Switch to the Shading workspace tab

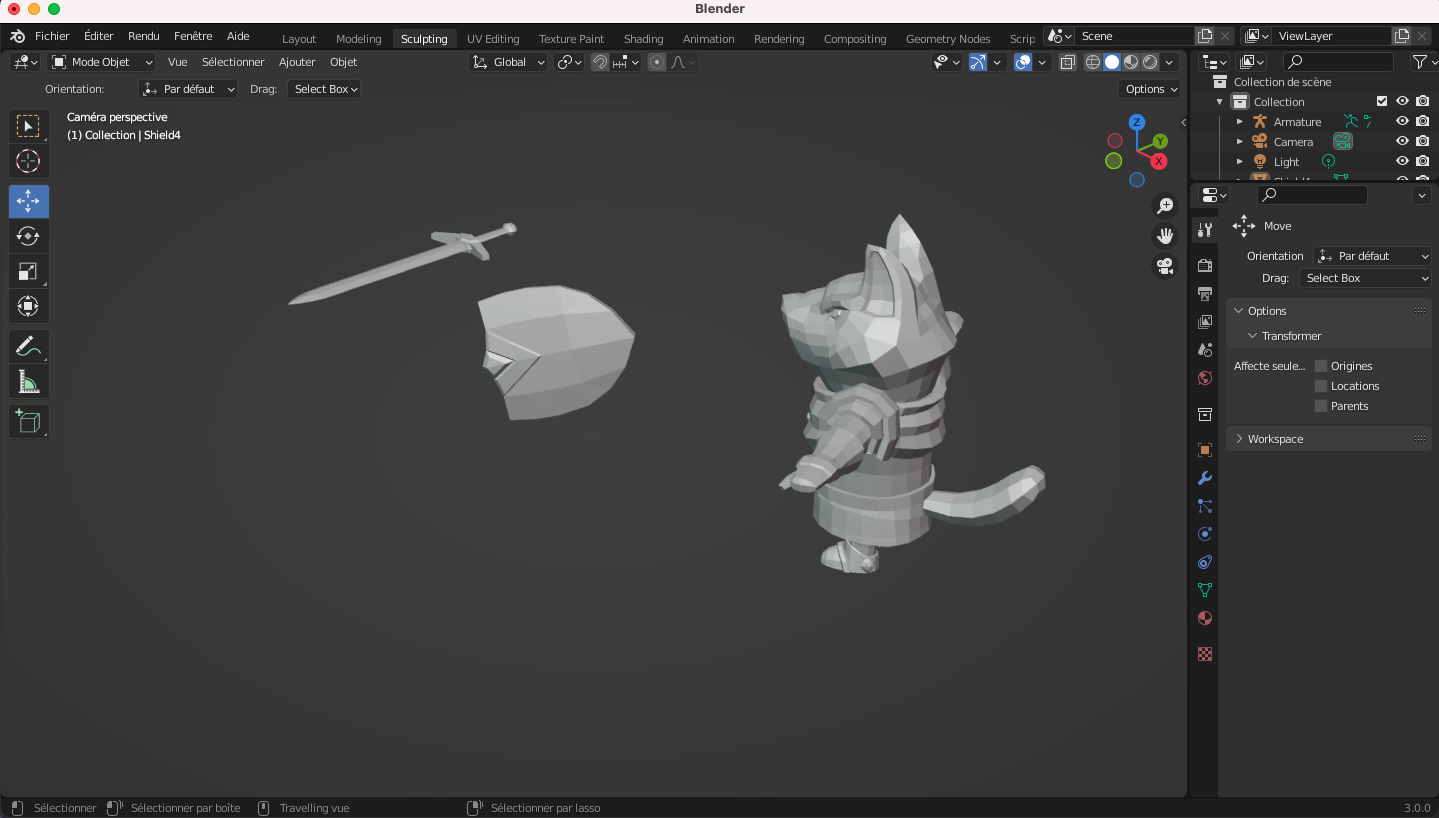[643, 39]
